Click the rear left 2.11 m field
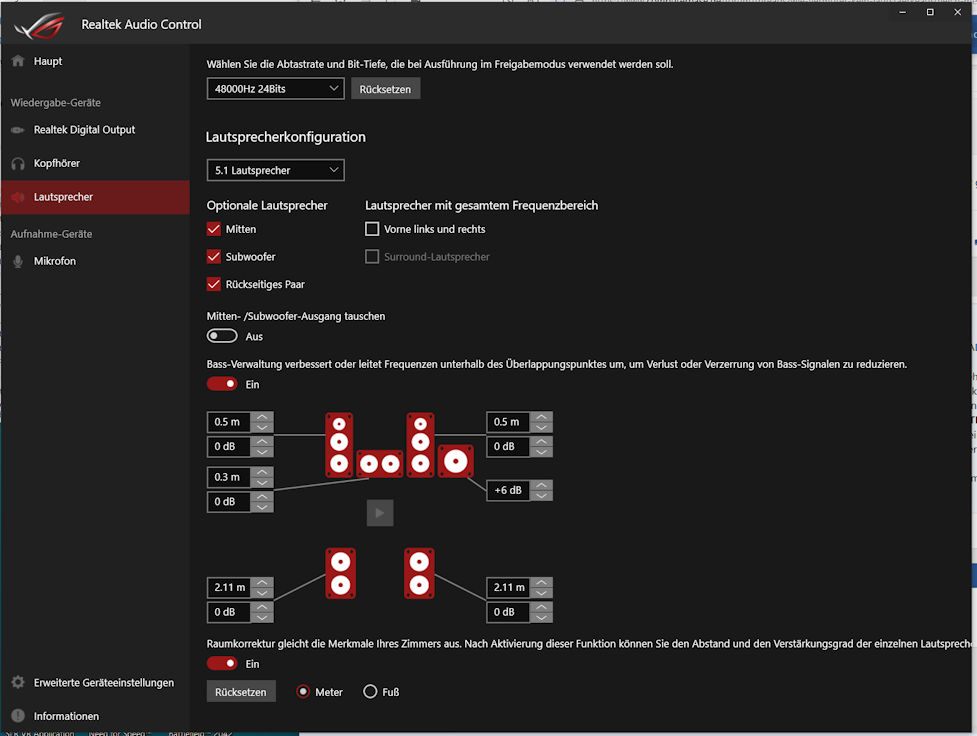This screenshot has height=736, width=977. tap(229, 587)
